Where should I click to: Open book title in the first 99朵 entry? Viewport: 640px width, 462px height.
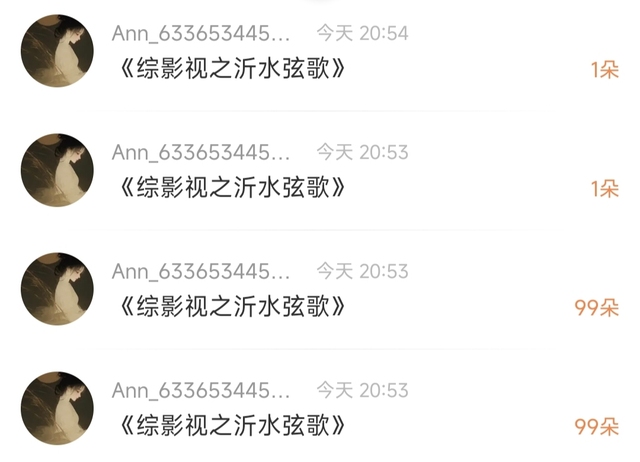click(x=233, y=307)
